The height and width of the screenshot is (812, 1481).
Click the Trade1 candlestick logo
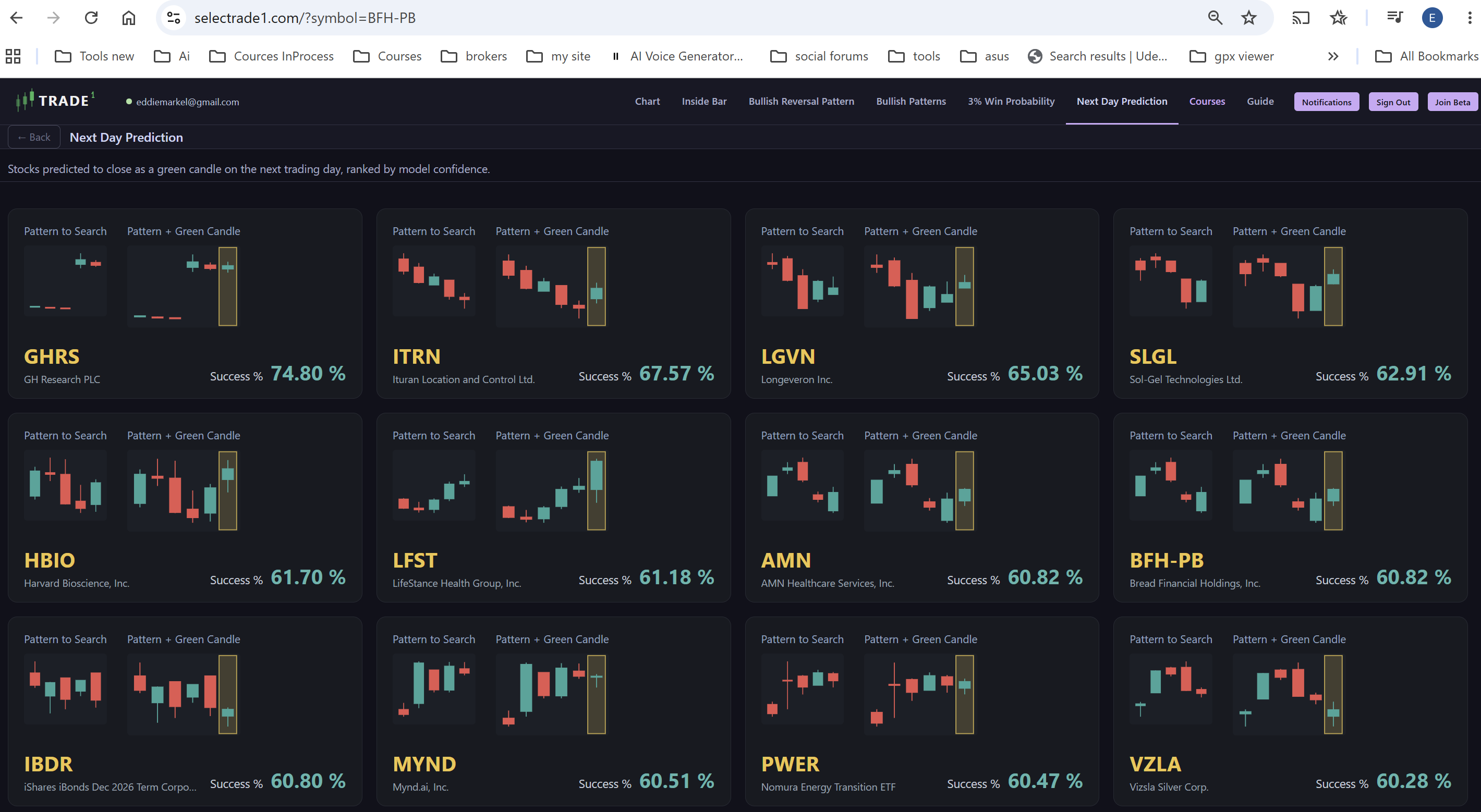(x=55, y=101)
